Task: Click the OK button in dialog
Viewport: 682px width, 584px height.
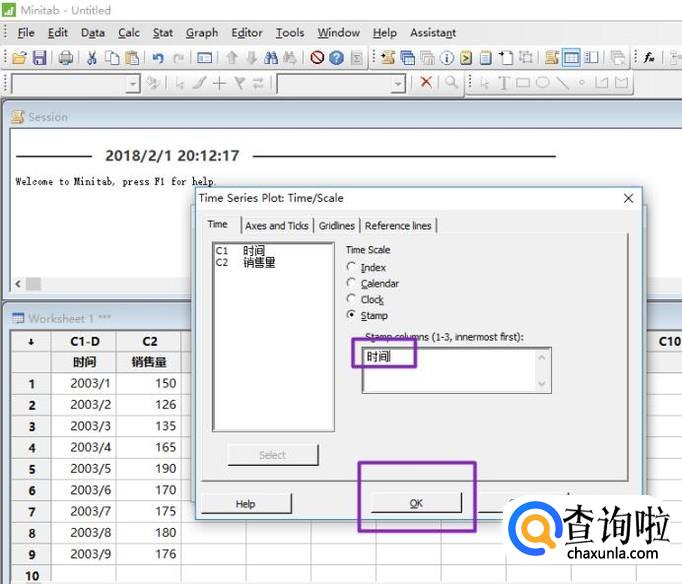Action: pos(416,503)
